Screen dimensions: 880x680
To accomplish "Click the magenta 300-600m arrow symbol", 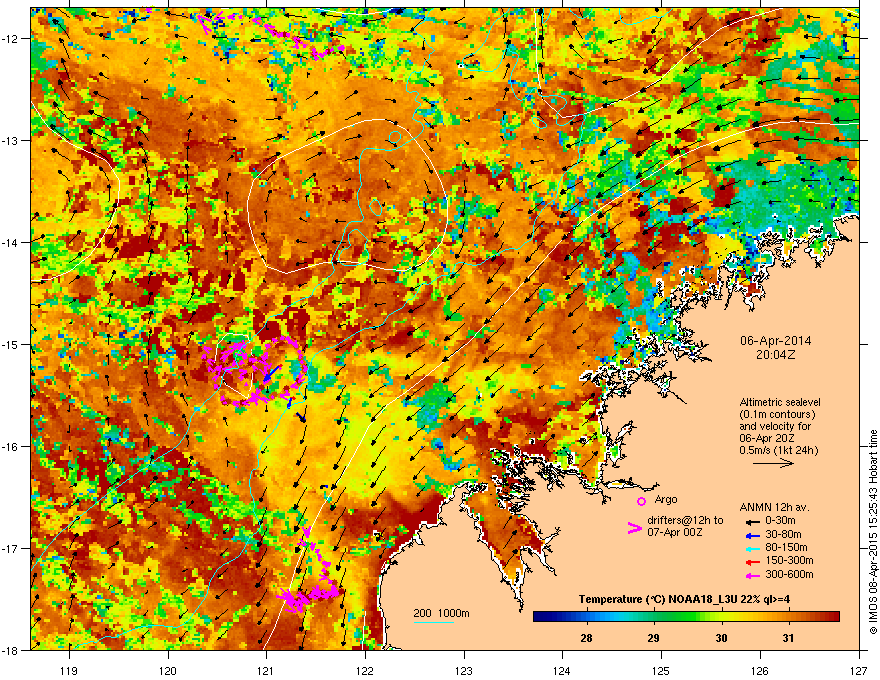I will tap(751, 575).
